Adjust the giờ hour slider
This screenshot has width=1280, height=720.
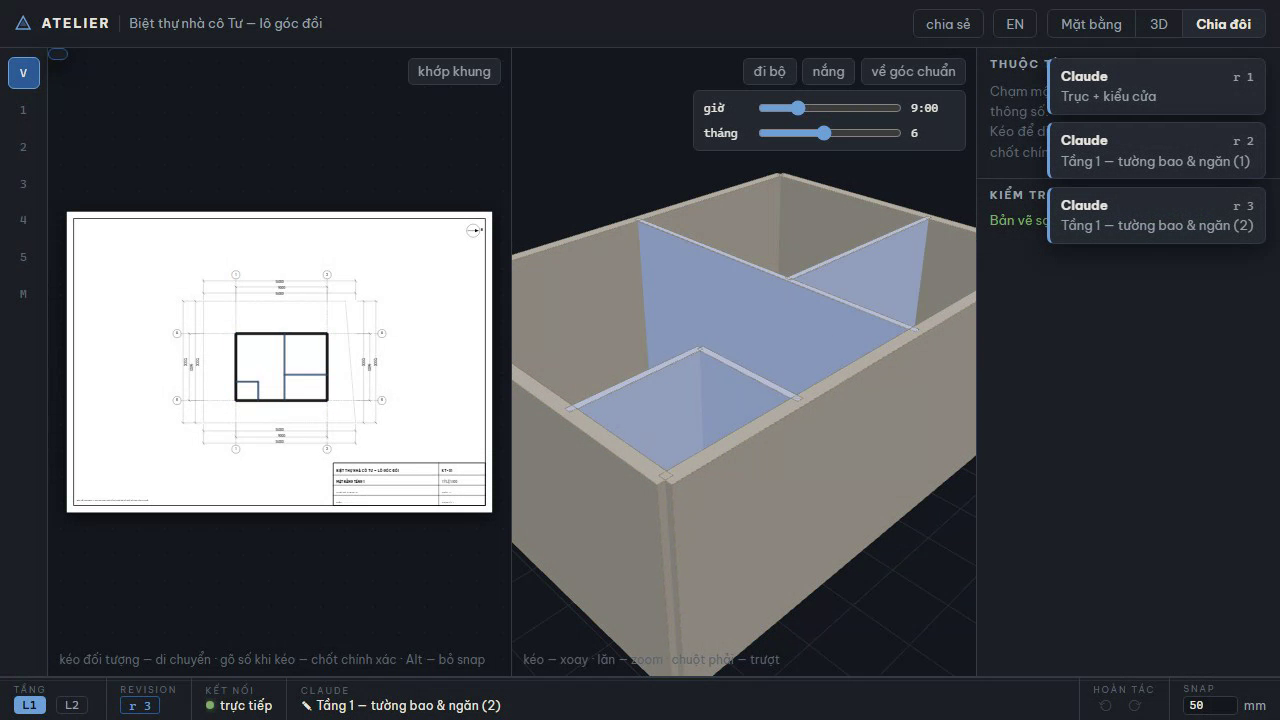[830, 108]
